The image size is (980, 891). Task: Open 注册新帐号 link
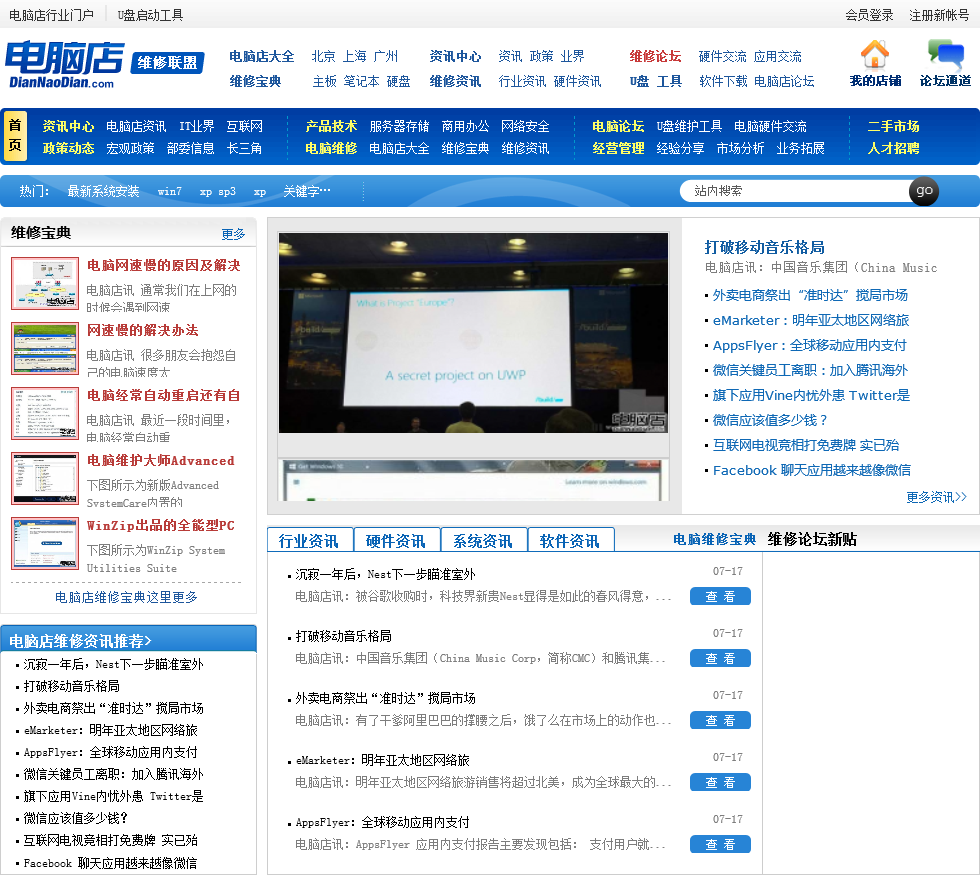[x=939, y=15]
